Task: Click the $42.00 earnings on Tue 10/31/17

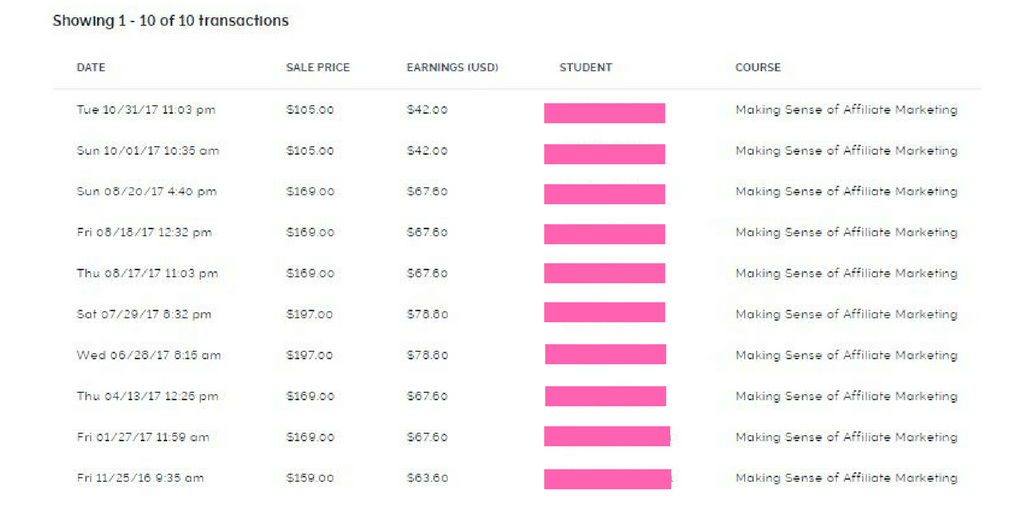Action: click(x=427, y=110)
